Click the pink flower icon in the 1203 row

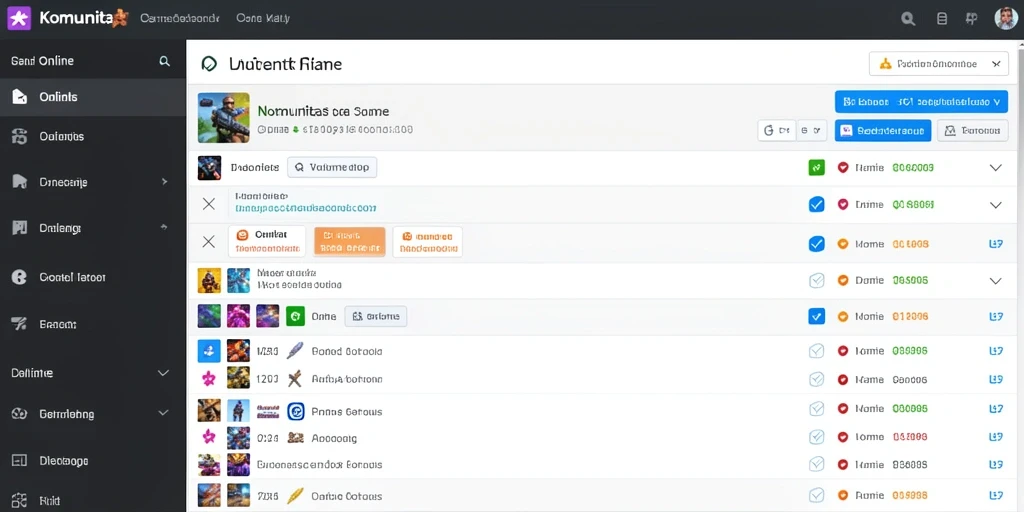point(209,378)
